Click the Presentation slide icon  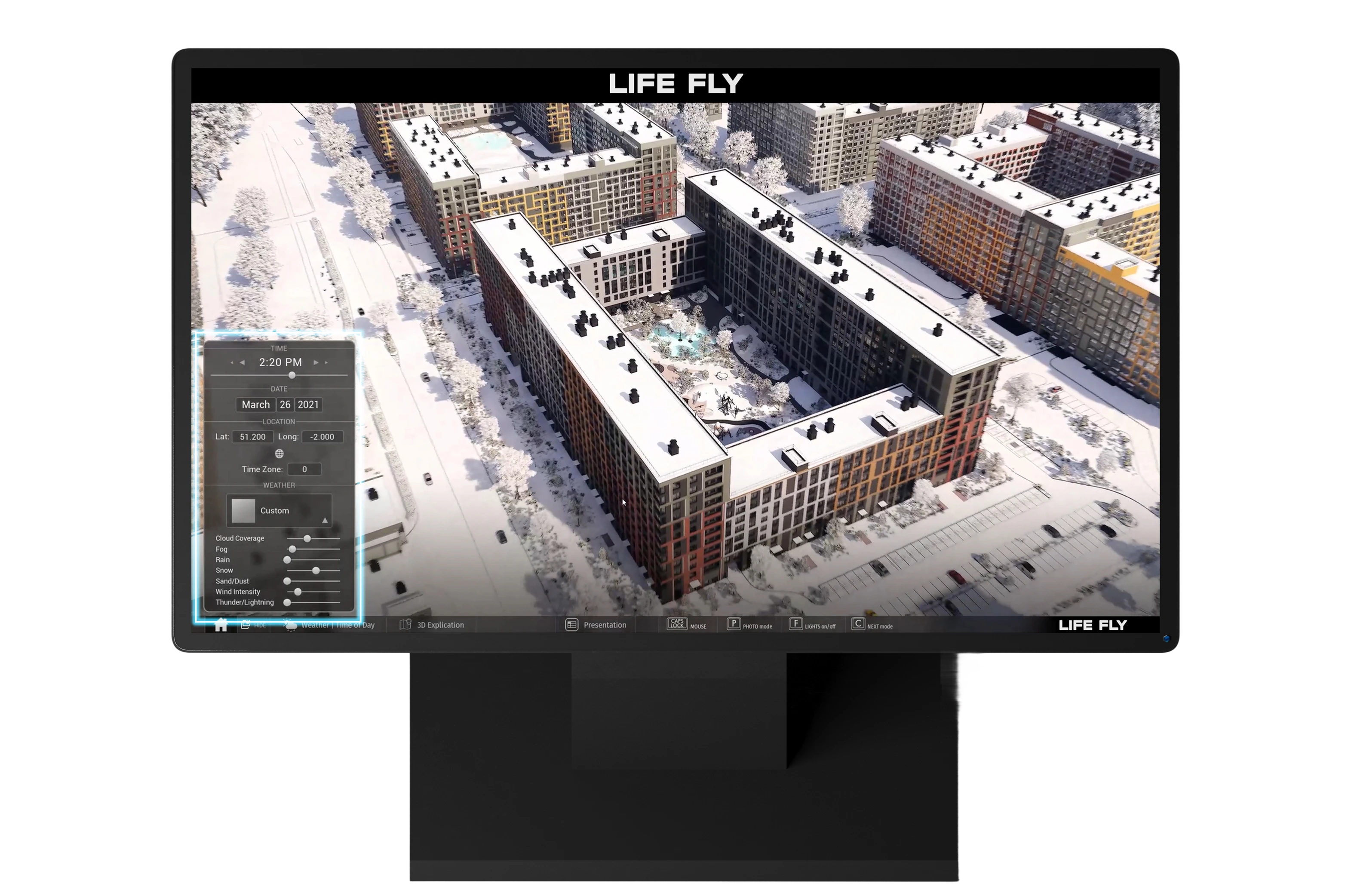(571, 625)
